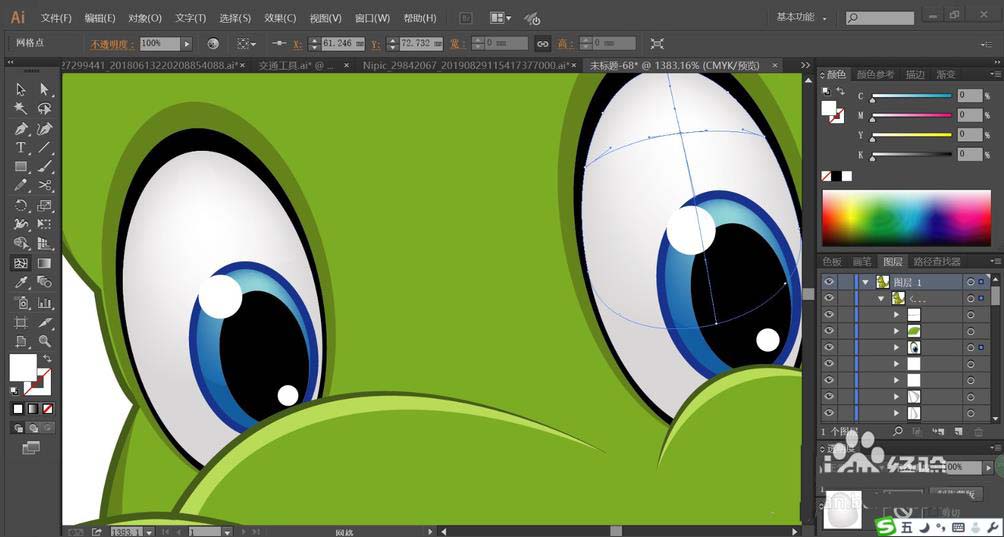This screenshot has width=1004, height=537.
Task: Toggle the None fill mode button in toolbox
Action: coord(47,408)
